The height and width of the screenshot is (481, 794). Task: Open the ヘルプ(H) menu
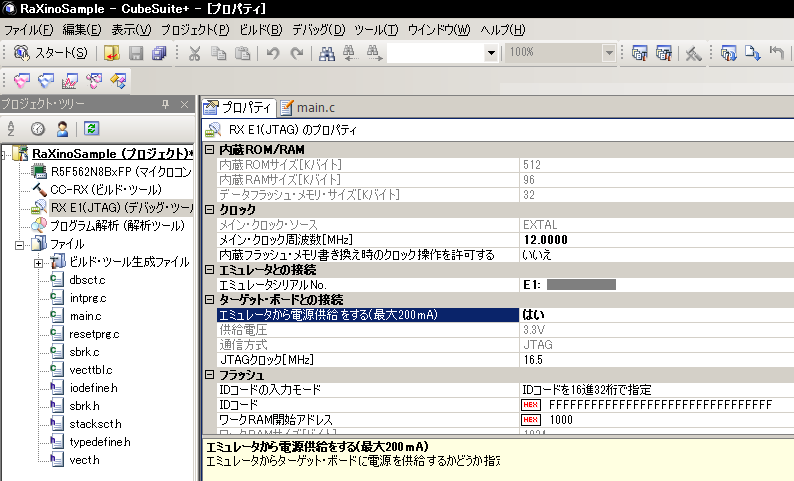(x=503, y=30)
